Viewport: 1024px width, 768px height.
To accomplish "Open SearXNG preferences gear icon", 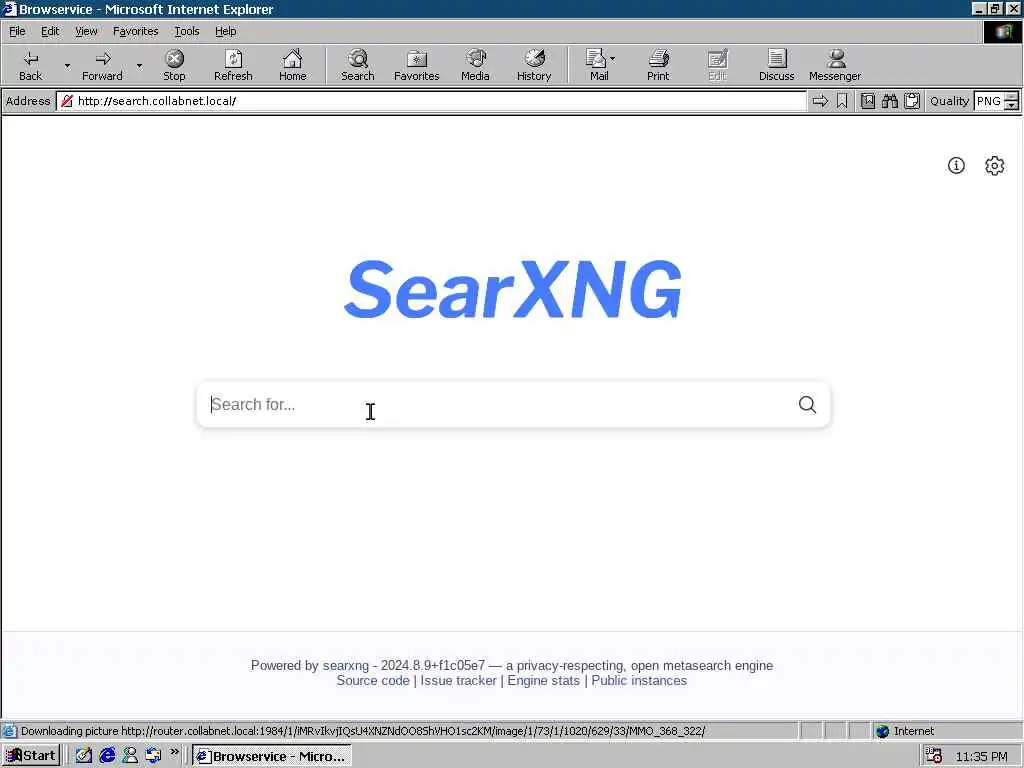I will click(x=995, y=166).
